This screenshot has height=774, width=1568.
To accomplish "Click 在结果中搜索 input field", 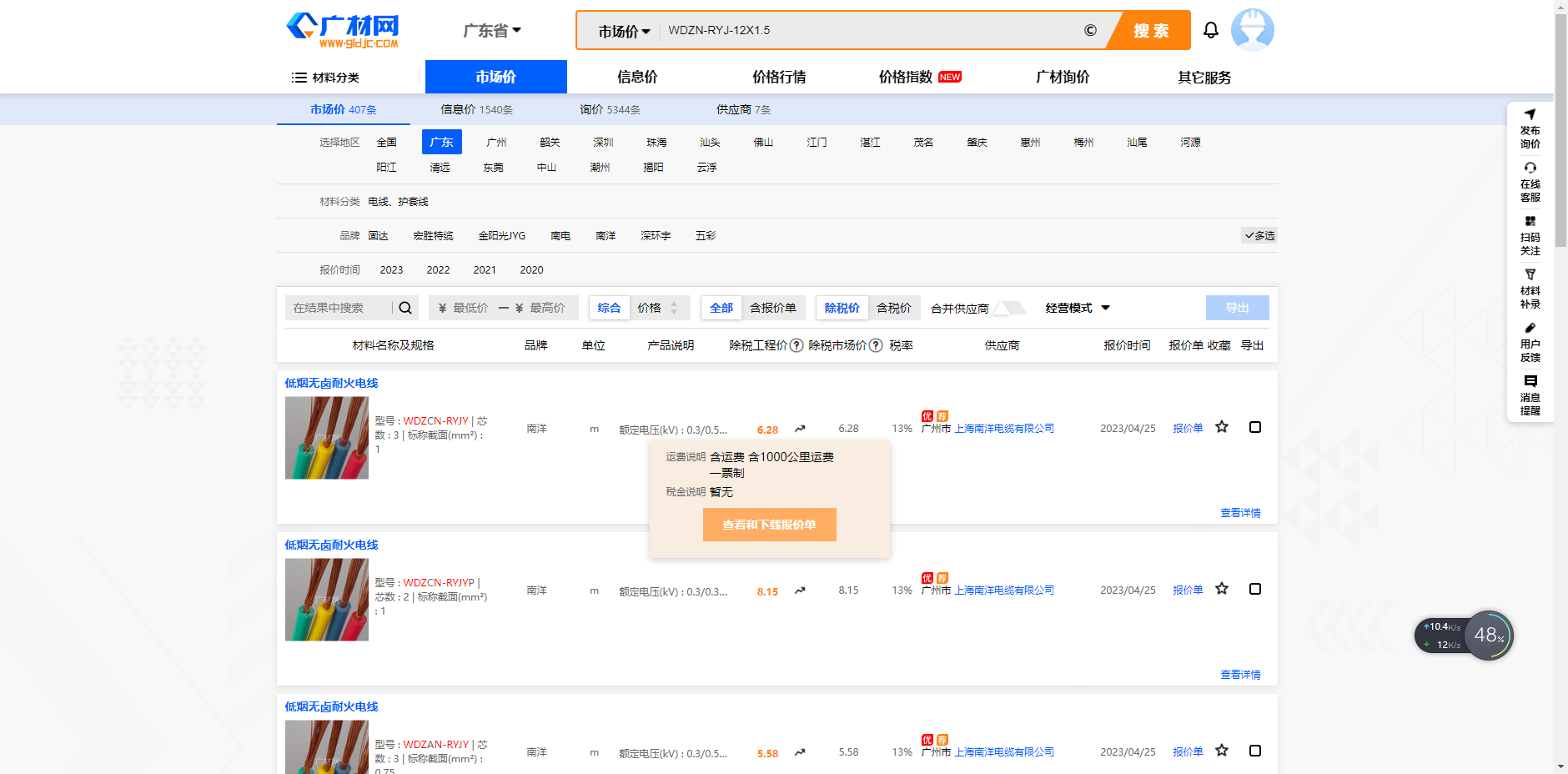I will tap(339, 308).
